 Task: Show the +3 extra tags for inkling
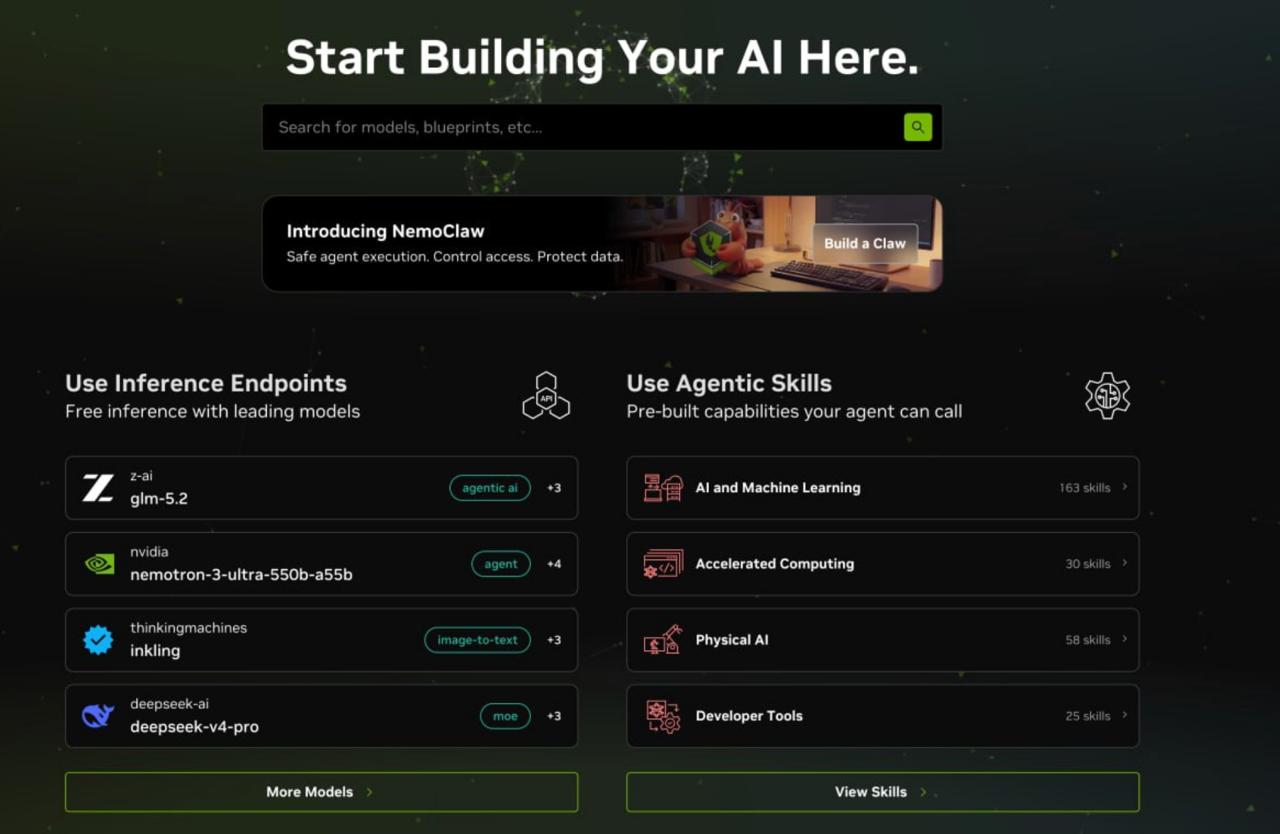(554, 640)
